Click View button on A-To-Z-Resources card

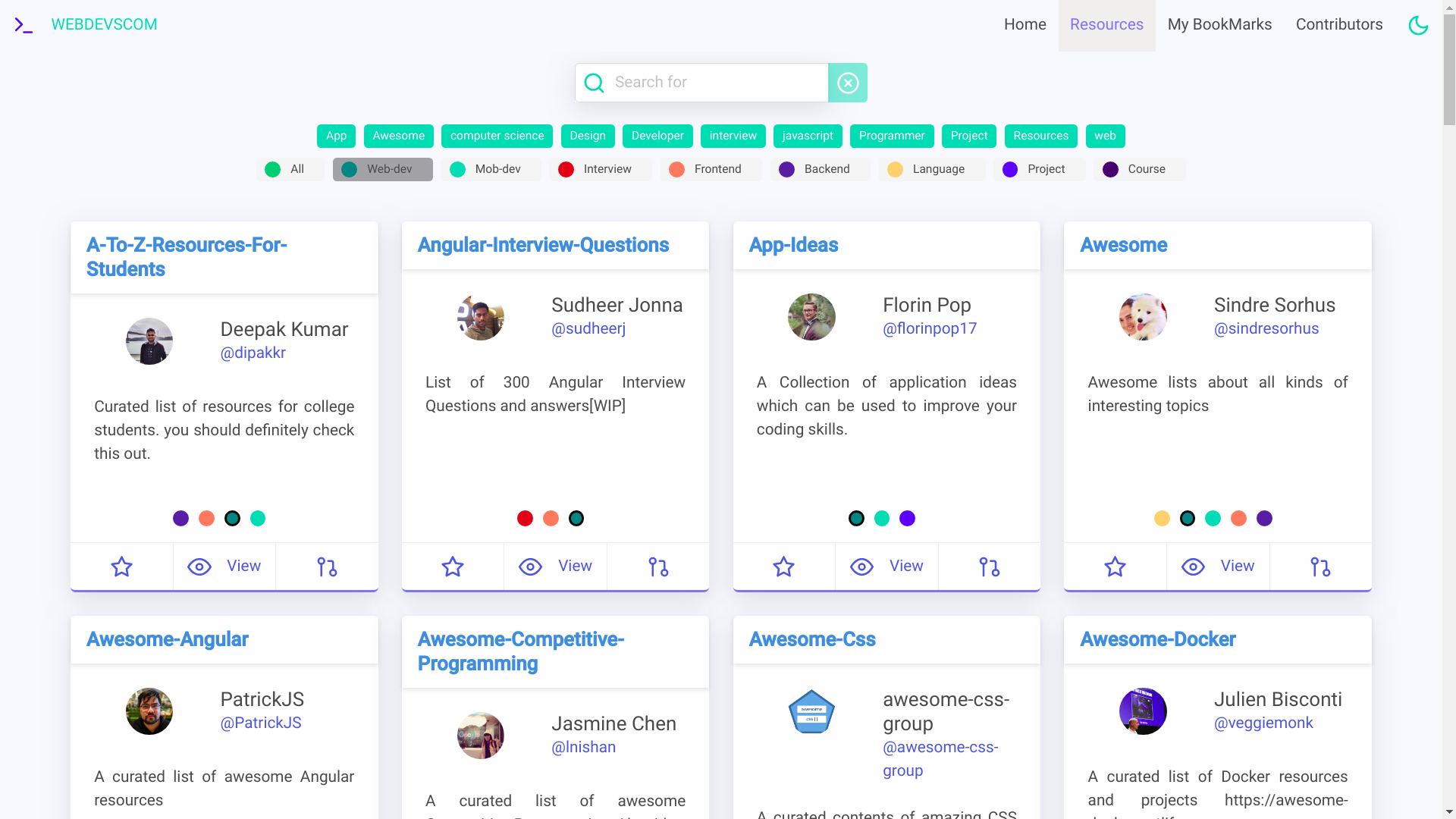pyautogui.click(x=223, y=566)
